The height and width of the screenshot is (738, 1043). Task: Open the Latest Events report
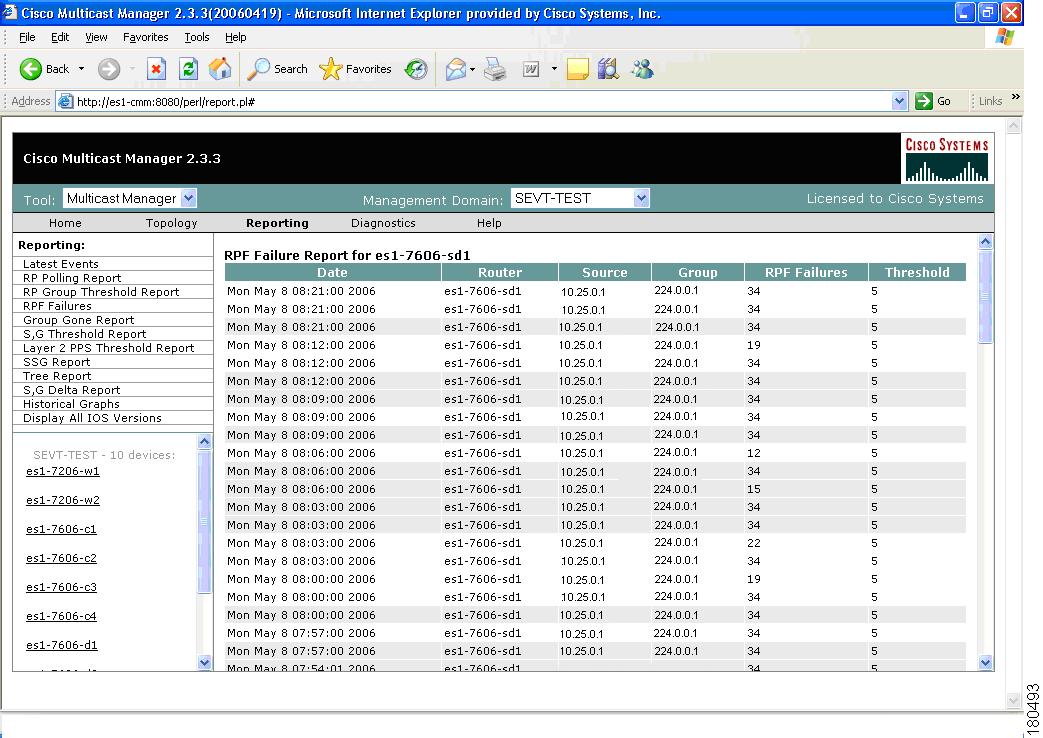[61, 264]
